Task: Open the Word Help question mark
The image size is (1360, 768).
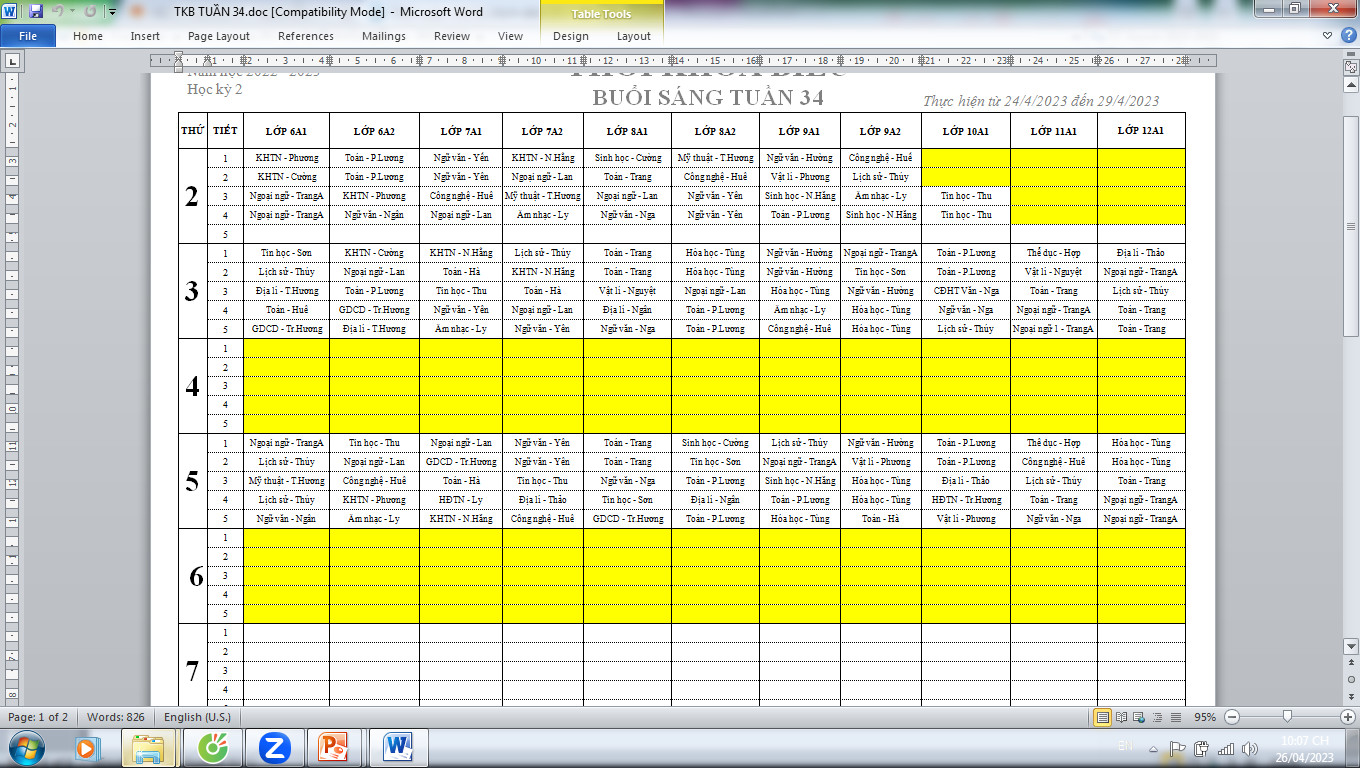Action: 1346,36
